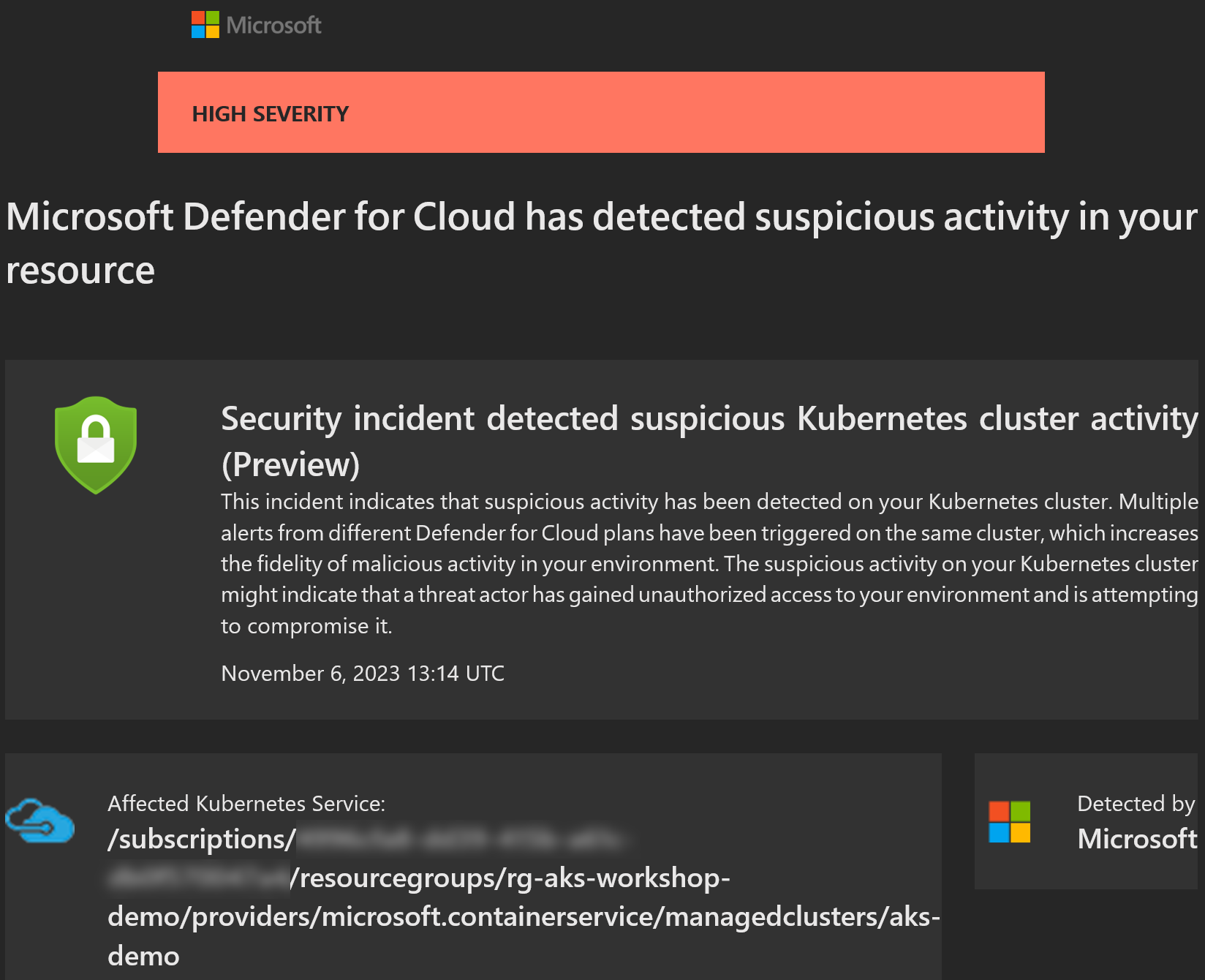Click the /subscriptions/ path segment

(x=202, y=840)
